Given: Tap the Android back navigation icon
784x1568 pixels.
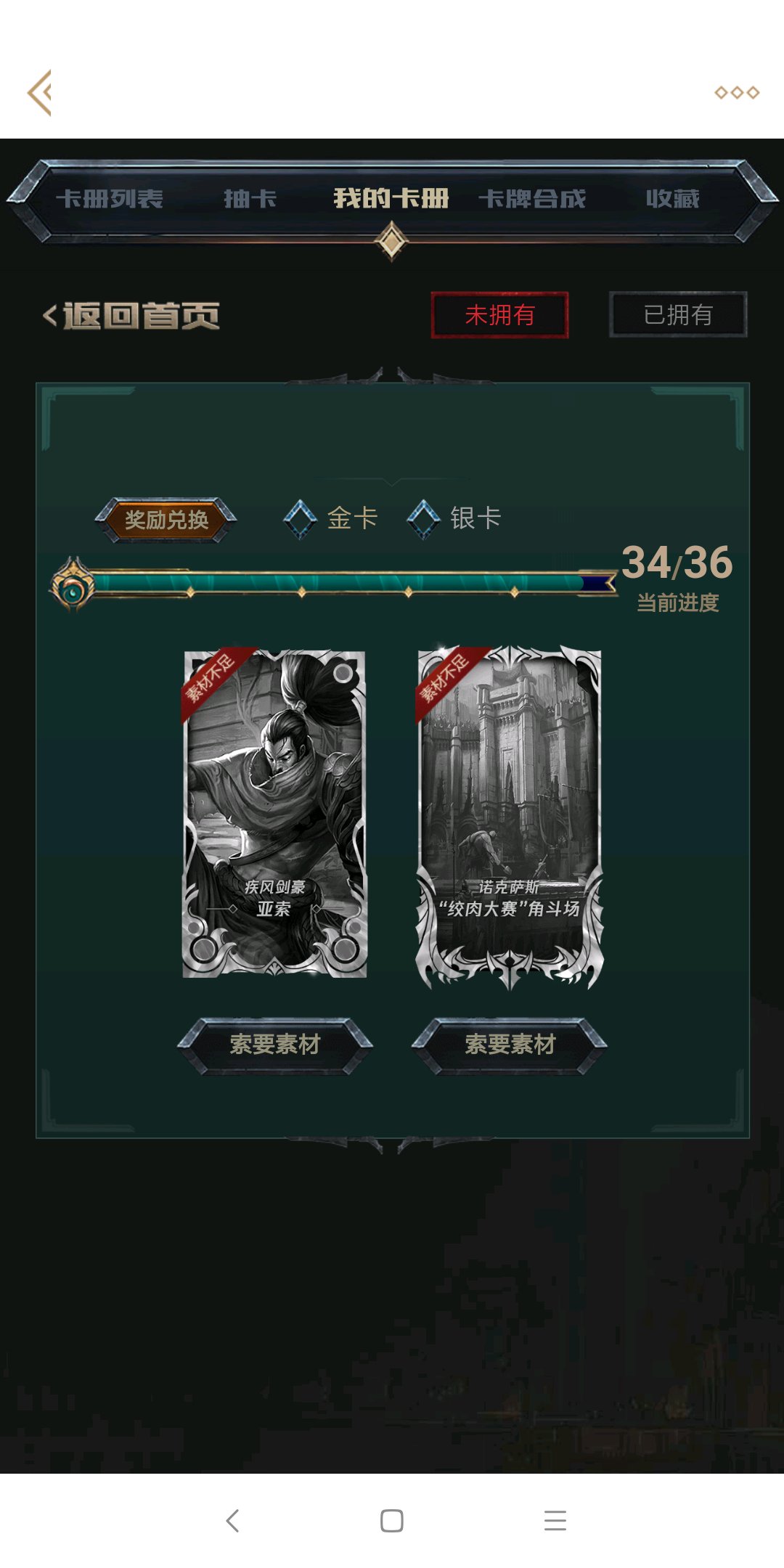Looking at the screenshot, I should pyautogui.click(x=232, y=1520).
